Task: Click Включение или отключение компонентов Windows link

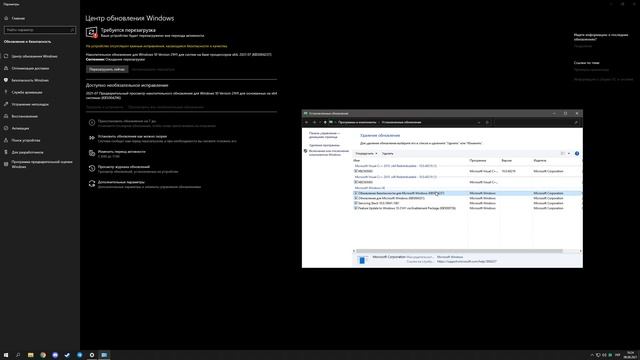Action: [329, 153]
